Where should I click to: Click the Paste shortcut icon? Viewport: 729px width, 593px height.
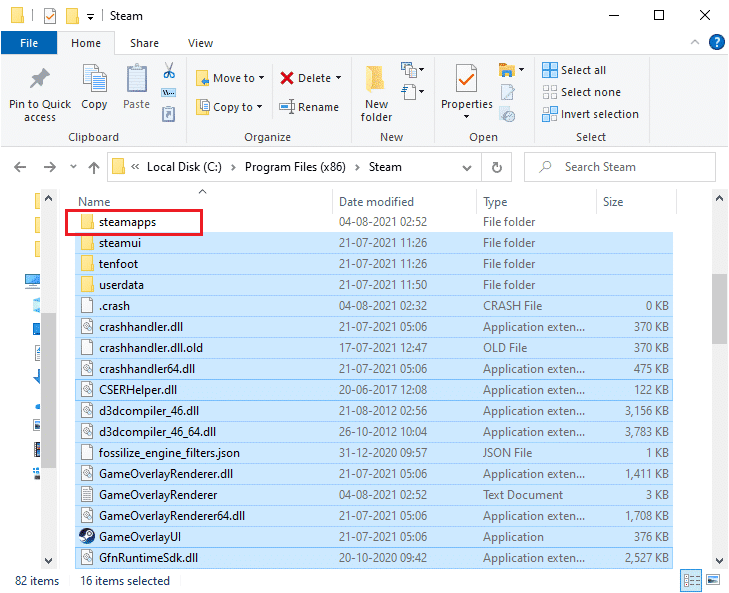pyautogui.click(x=168, y=113)
